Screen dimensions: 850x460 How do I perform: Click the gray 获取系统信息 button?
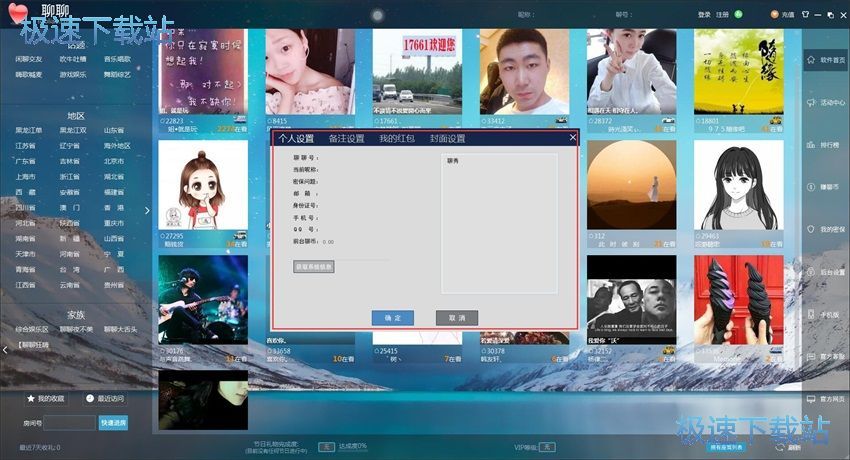pos(313,267)
